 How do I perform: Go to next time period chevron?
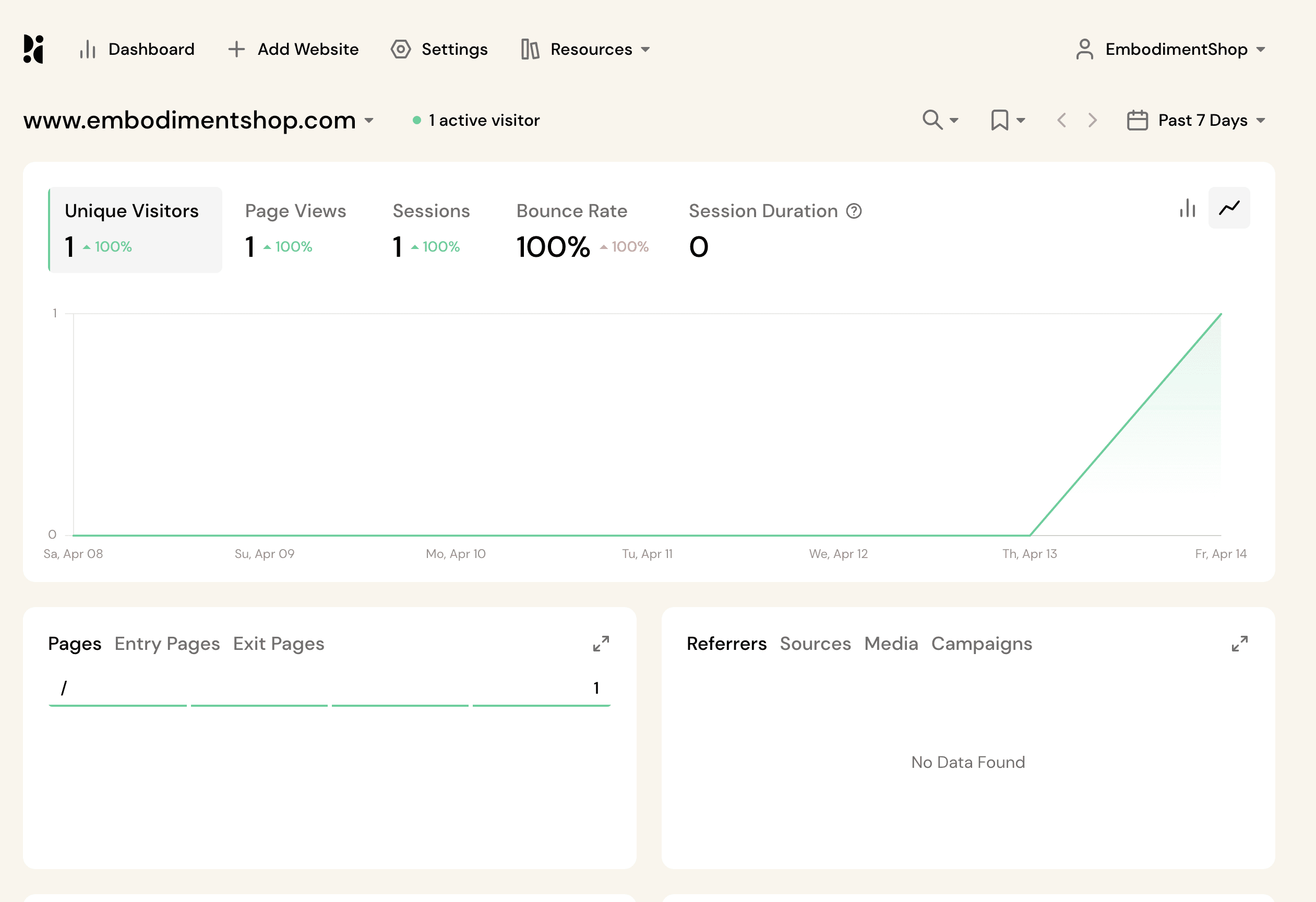pos(1092,120)
